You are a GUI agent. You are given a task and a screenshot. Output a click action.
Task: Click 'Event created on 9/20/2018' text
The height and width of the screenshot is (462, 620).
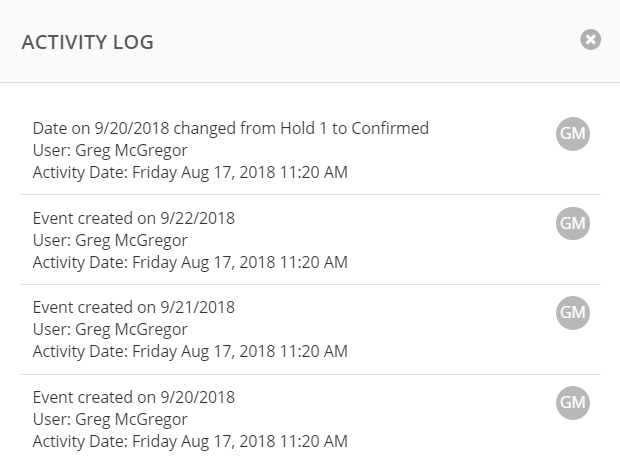pyautogui.click(x=134, y=397)
